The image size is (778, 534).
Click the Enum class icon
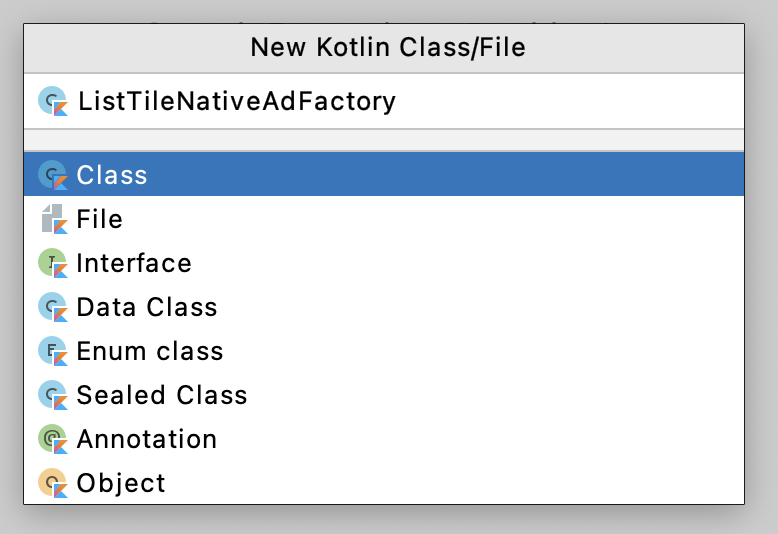(x=52, y=351)
